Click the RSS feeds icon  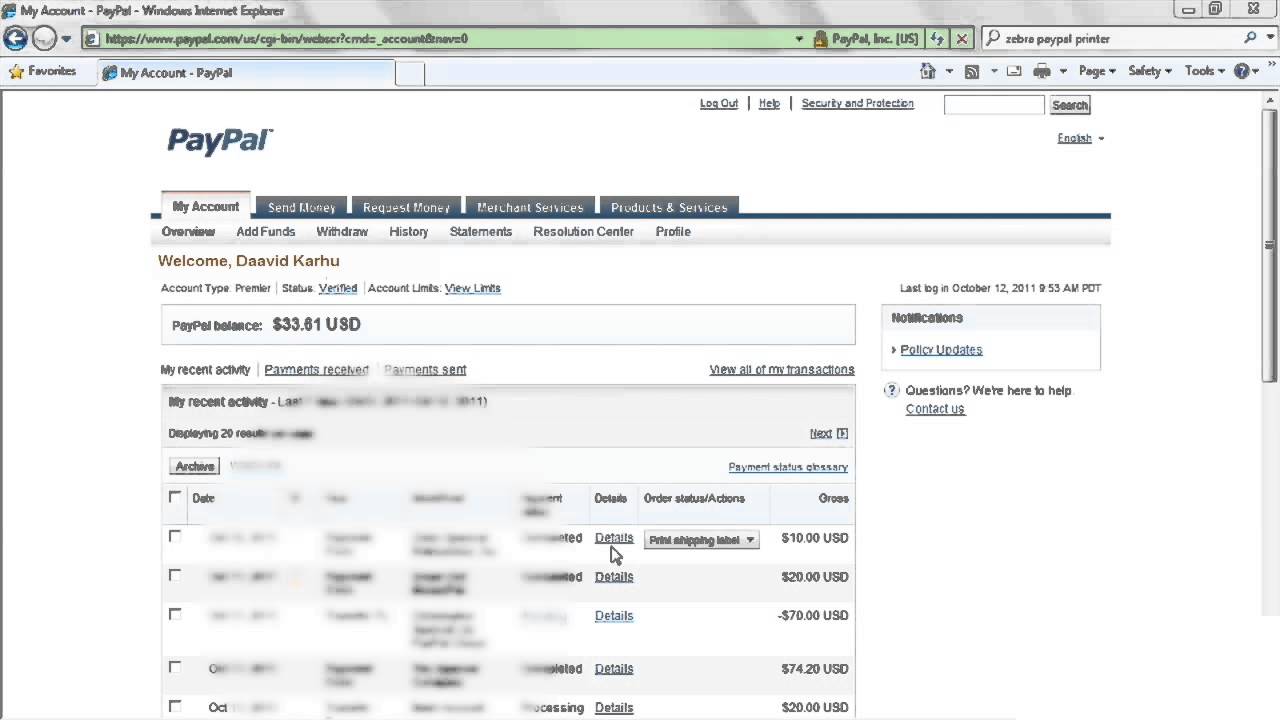pyautogui.click(x=971, y=71)
